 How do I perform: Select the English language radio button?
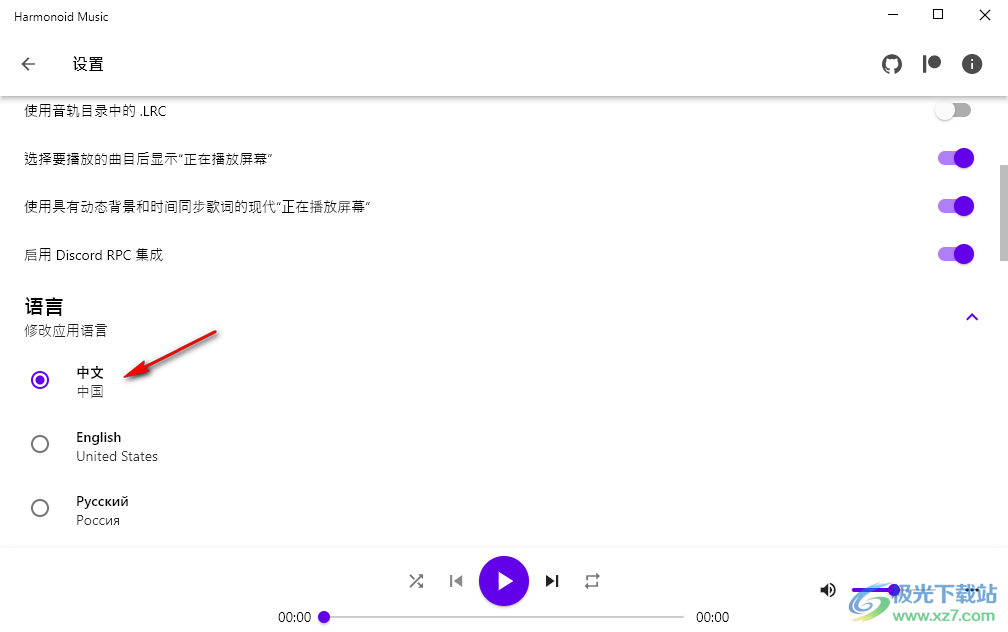(x=40, y=444)
